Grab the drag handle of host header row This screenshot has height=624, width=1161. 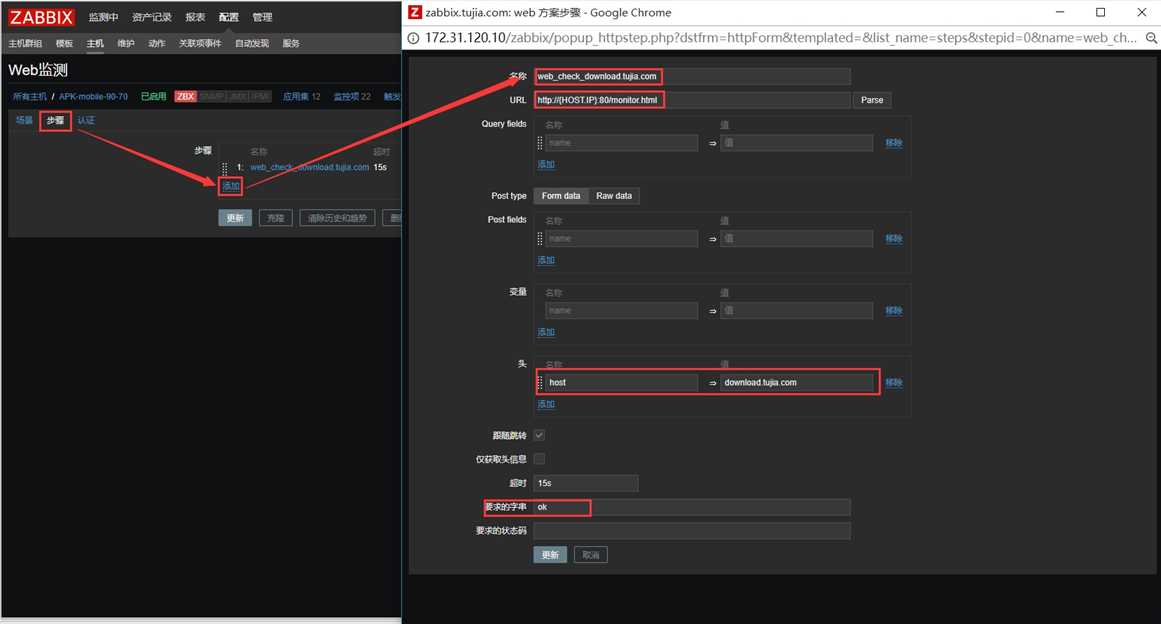(540, 383)
